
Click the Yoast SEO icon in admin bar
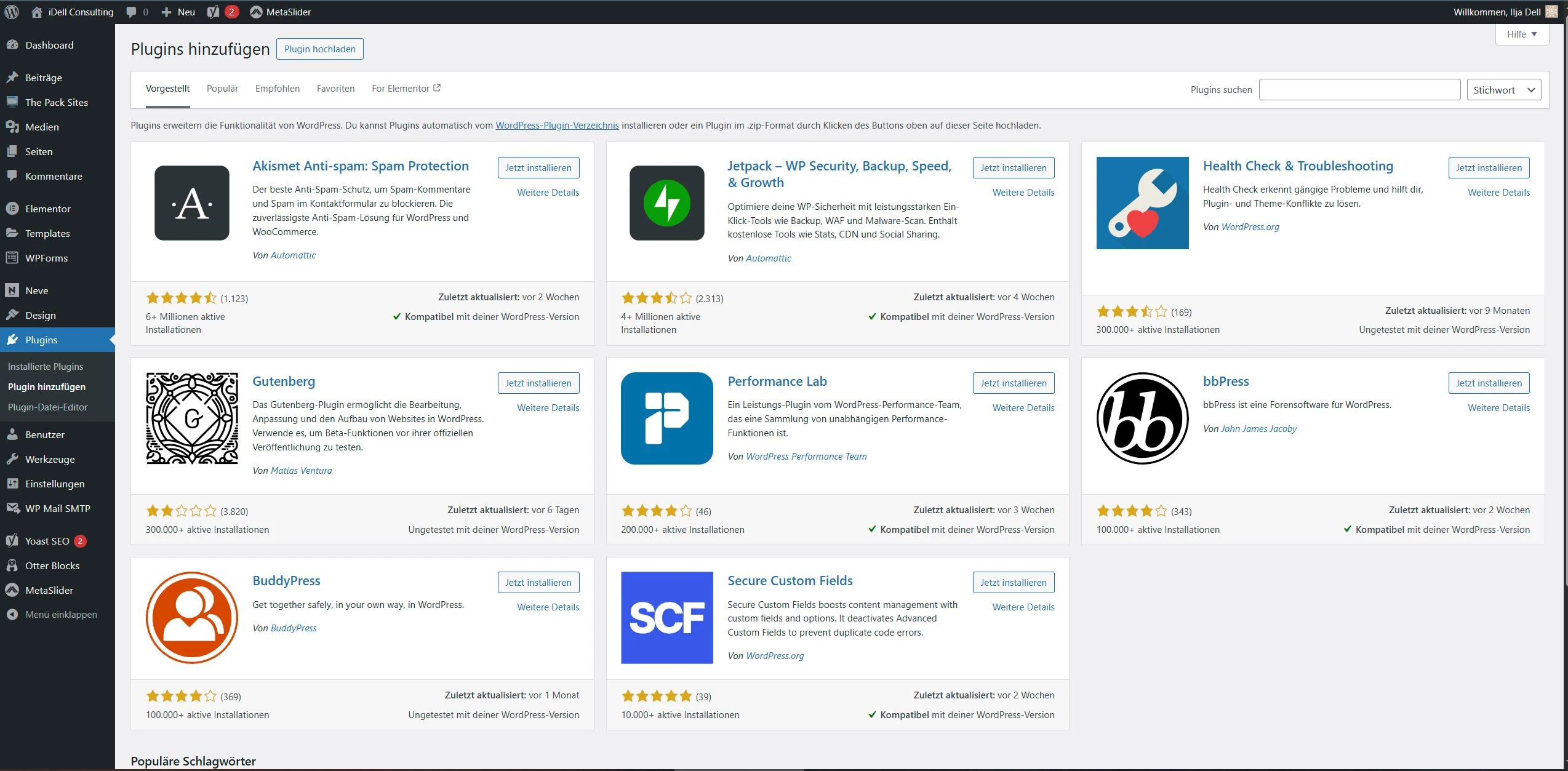(x=213, y=12)
